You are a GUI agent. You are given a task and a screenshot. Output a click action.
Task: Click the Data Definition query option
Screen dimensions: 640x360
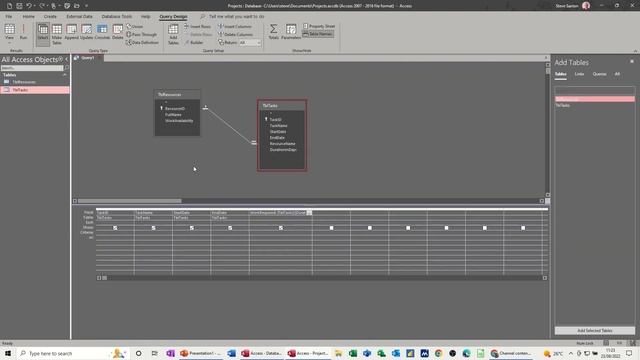pos(142,42)
